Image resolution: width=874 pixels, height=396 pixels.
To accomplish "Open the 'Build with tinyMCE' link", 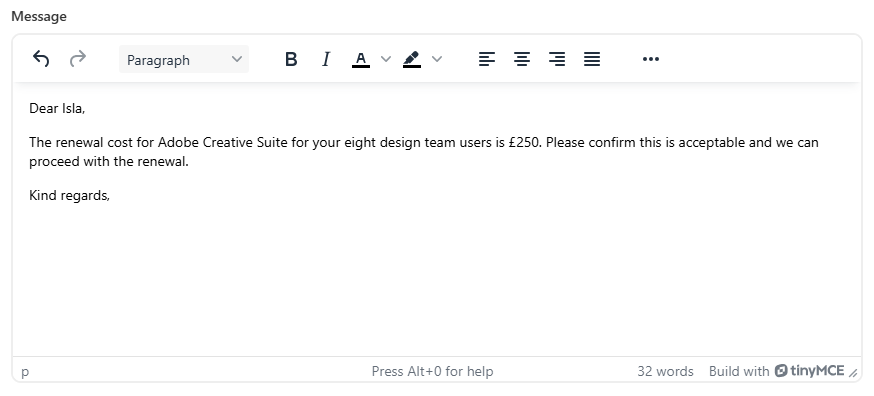I will point(776,371).
